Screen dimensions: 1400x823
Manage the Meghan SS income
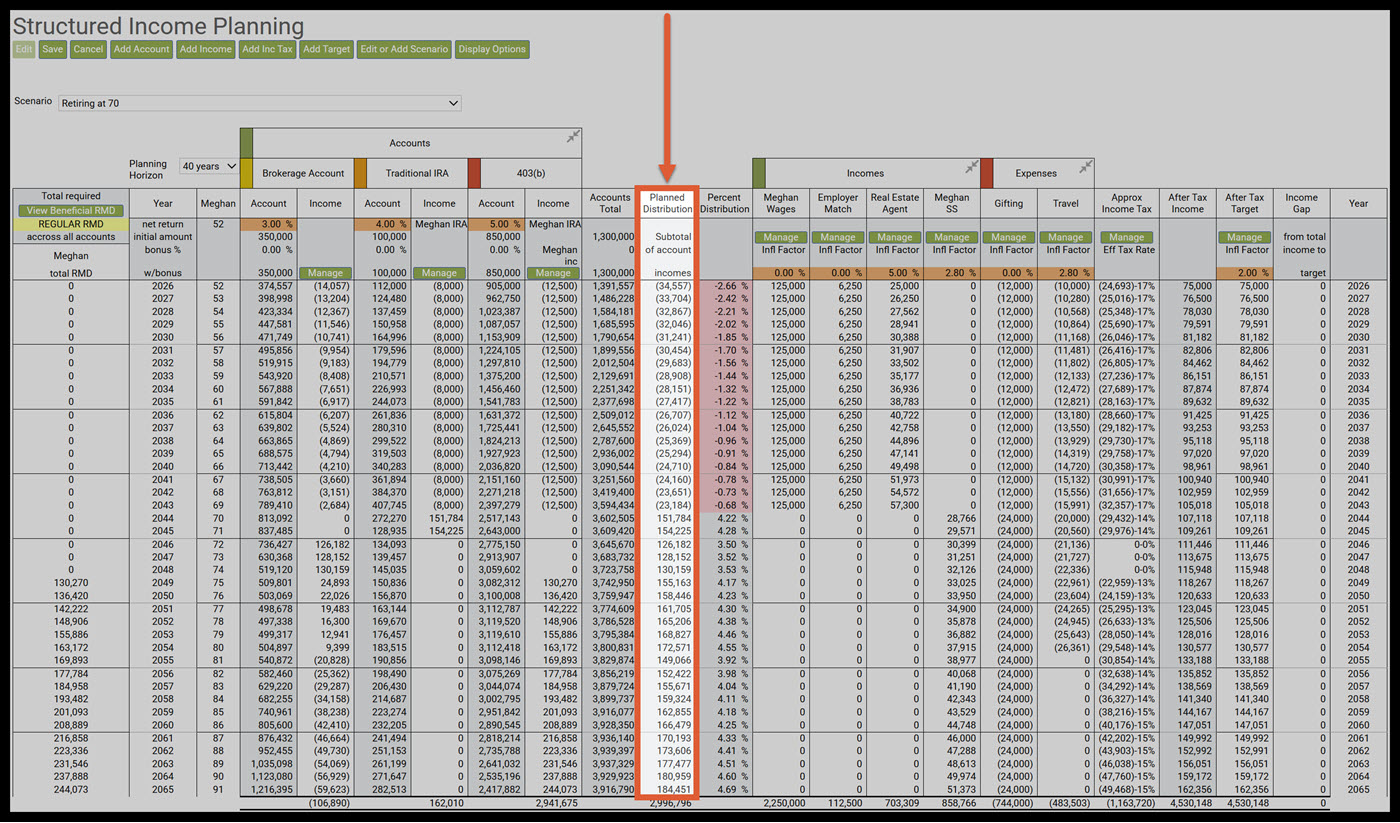click(952, 237)
